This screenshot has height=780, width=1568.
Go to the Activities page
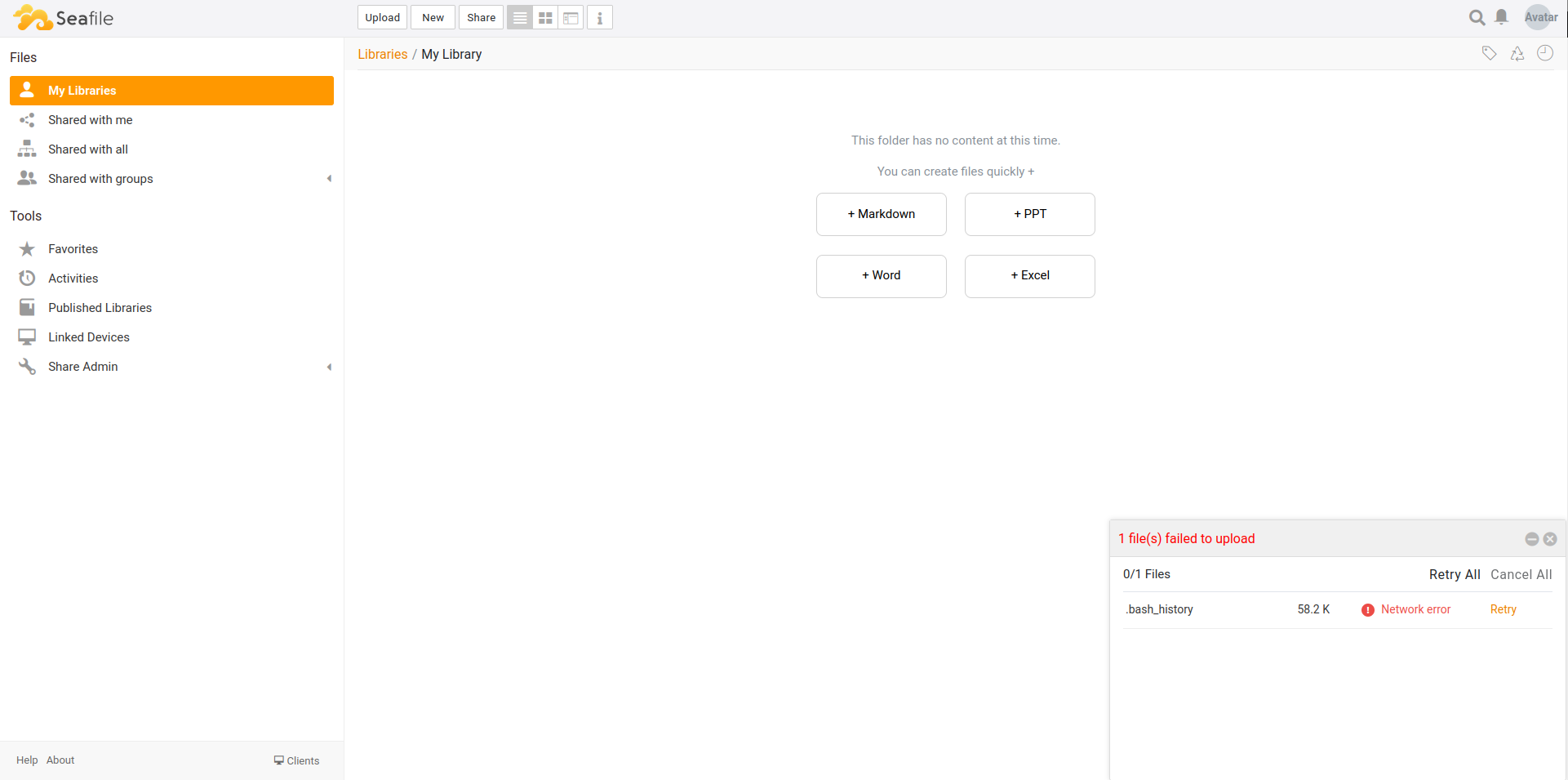(74, 278)
